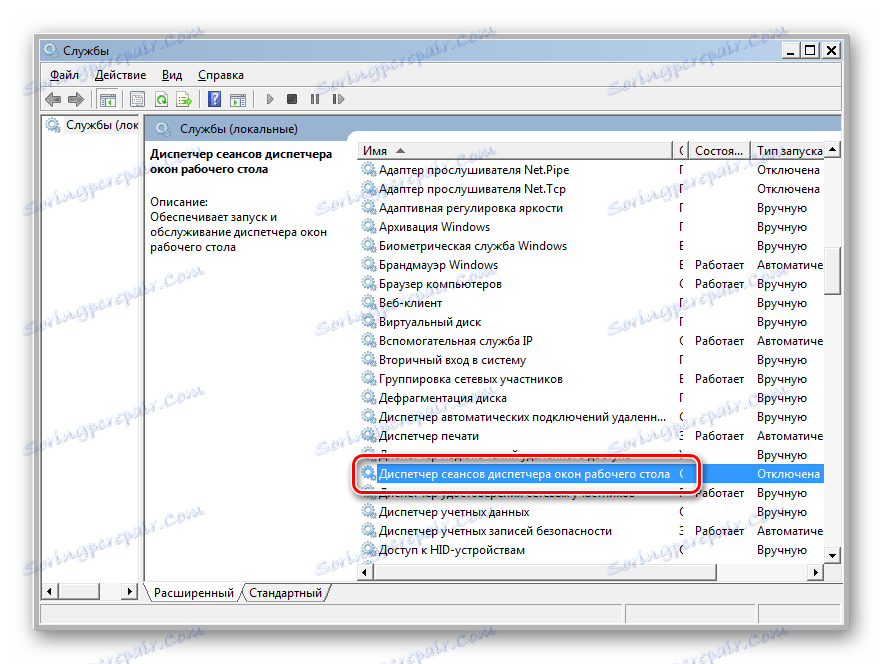Image resolution: width=883 pixels, height=664 pixels.
Task: Click gear icon of Доступ к HID-устройствам
Action: [369, 549]
